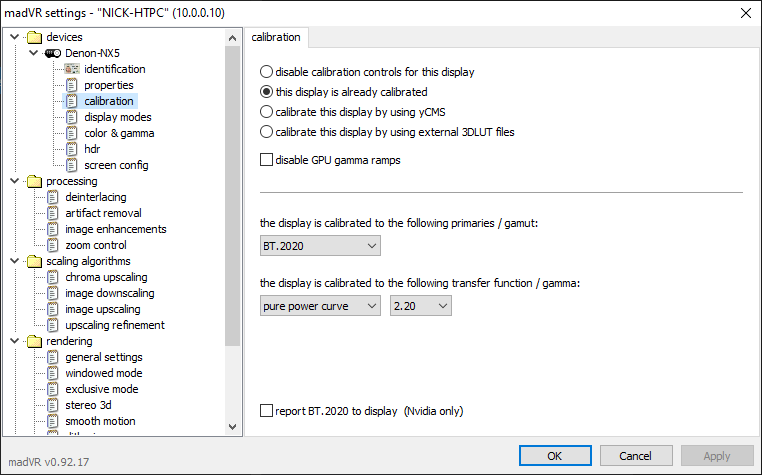Screen dimensions: 762x475
Task: Collapse the processing tree node
Action: [12, 181]
